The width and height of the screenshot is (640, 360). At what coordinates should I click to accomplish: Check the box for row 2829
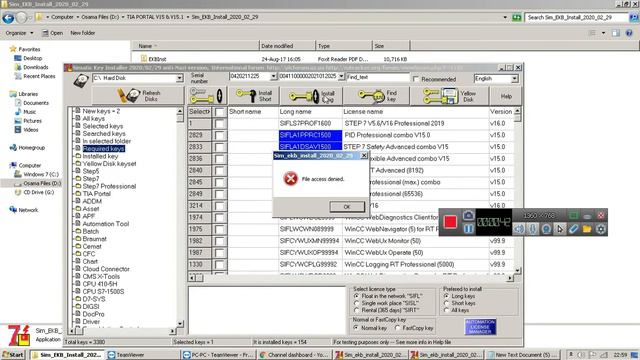point(220,135)
